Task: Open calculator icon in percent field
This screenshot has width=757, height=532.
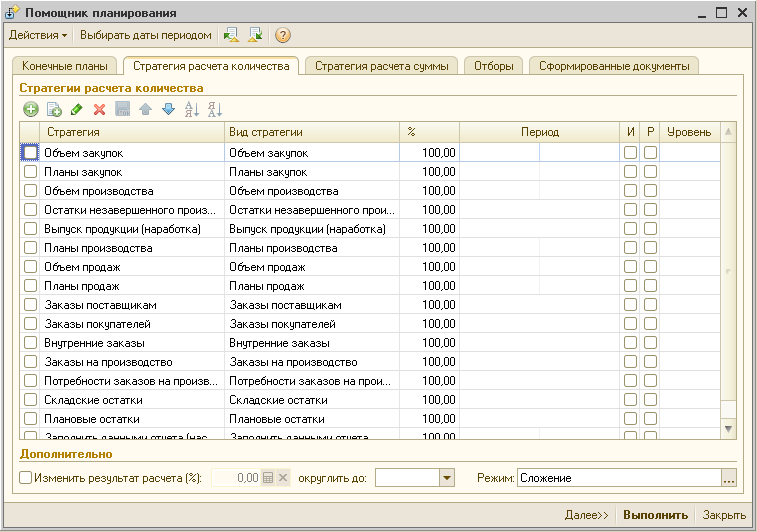Action: 268,478
